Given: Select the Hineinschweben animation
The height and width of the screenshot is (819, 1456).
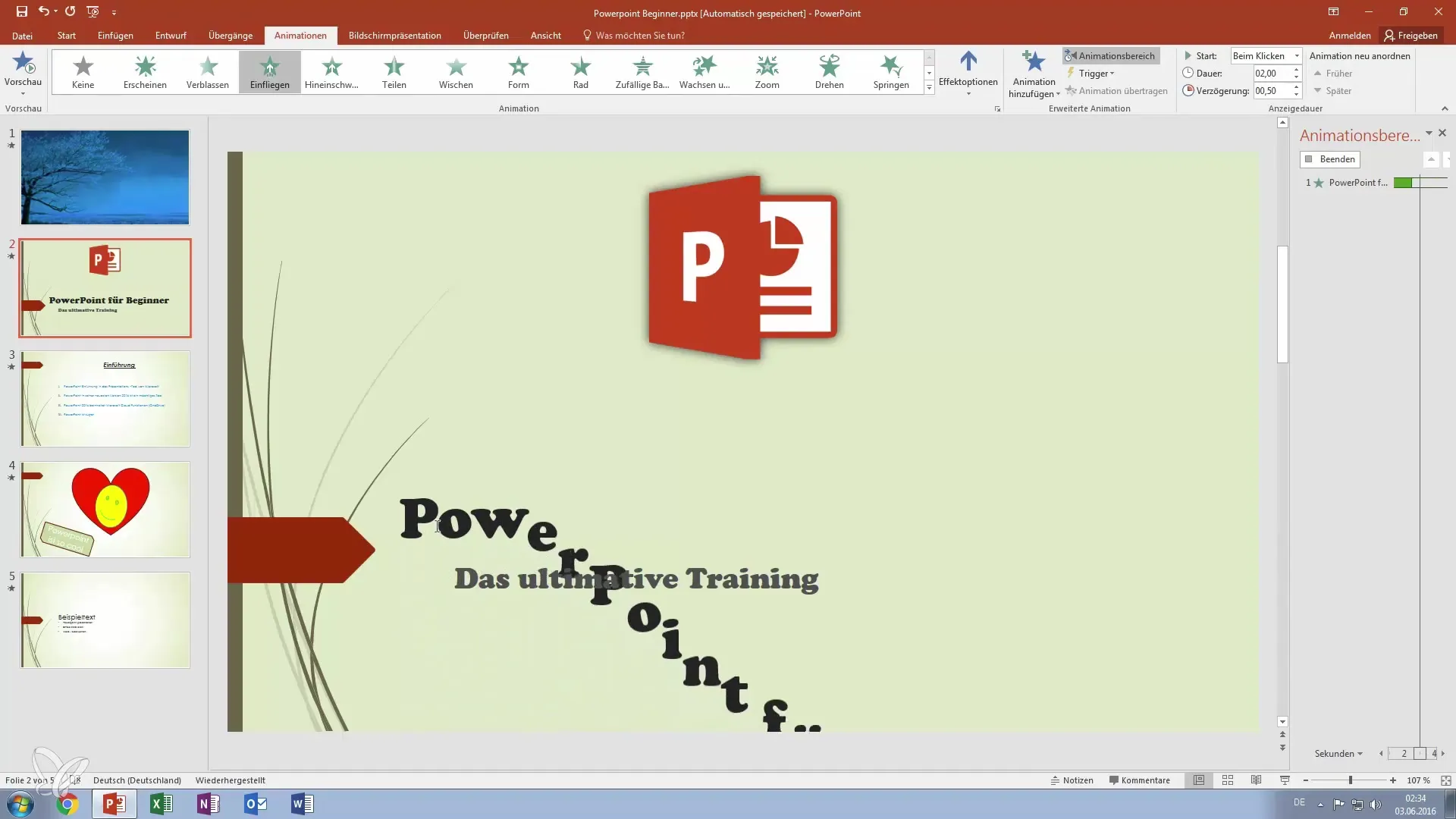Looking at the screenshot, I should 331,73.
